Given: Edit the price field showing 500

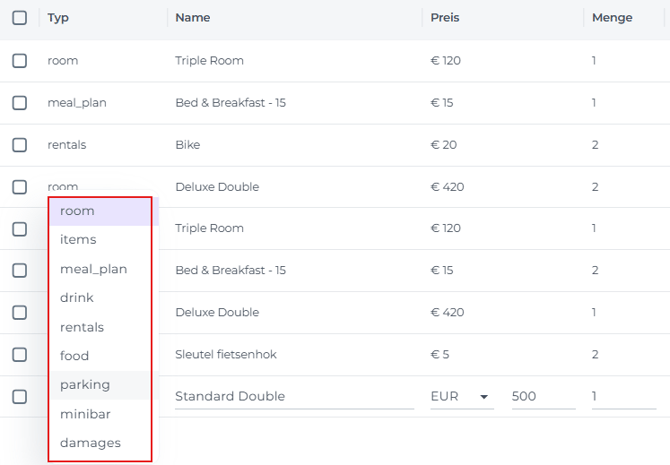Looking at the screenshot, I should click(542, 397).
